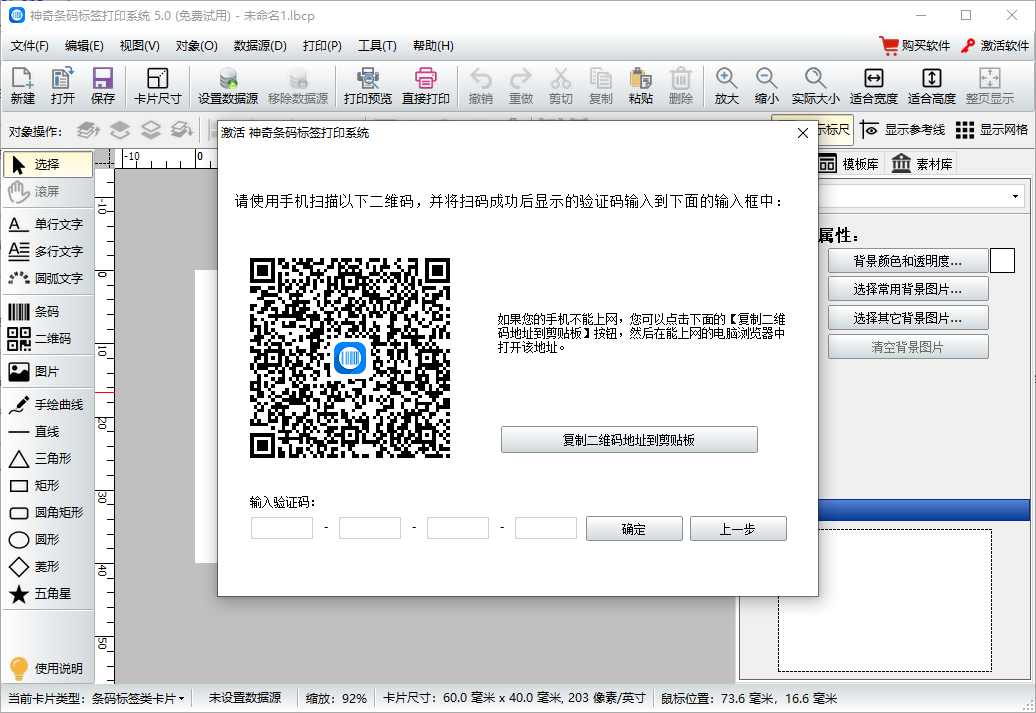Screen dimensions: 1036x713
Task: Switch to the 模板库 tab
Action: 850,164
